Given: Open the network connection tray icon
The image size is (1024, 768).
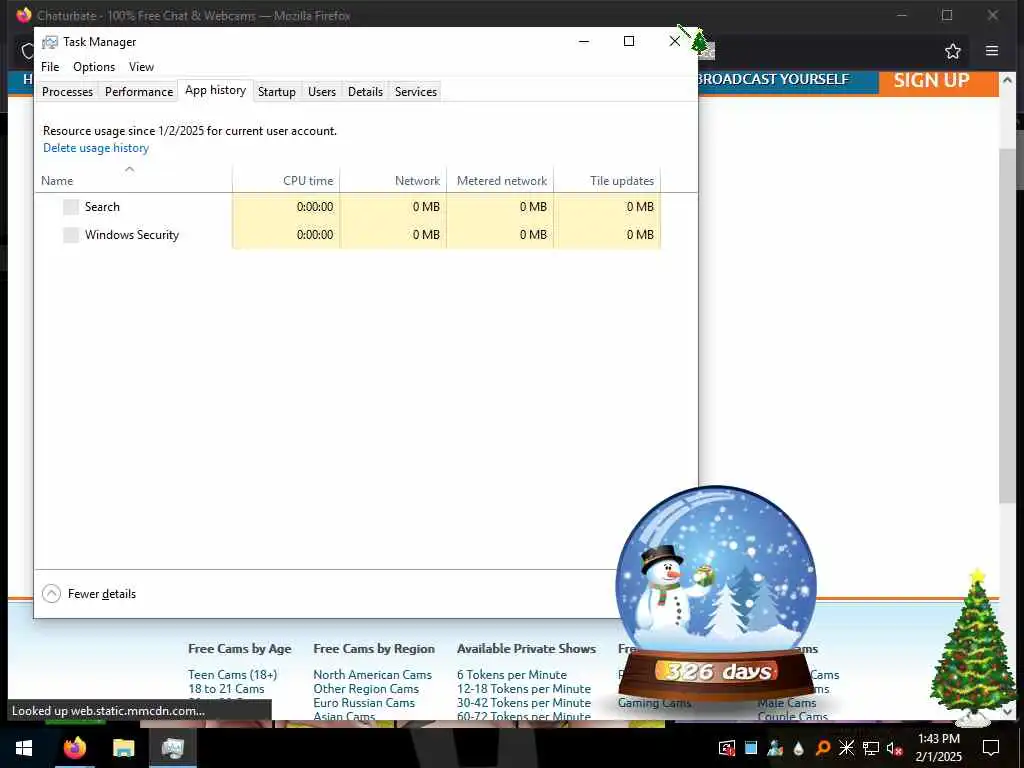Looking at the screenshot, I should coord(871,748).
